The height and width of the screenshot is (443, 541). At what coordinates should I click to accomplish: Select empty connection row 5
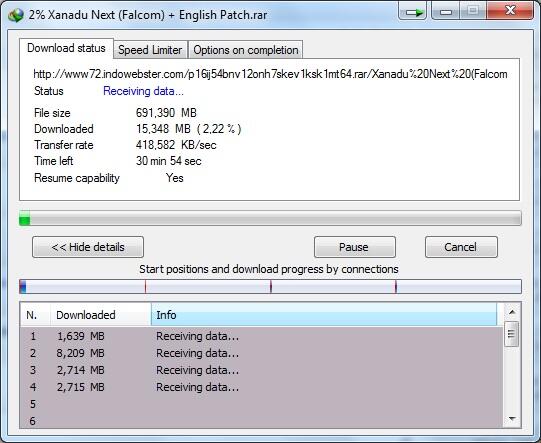[x=262, y=404]
